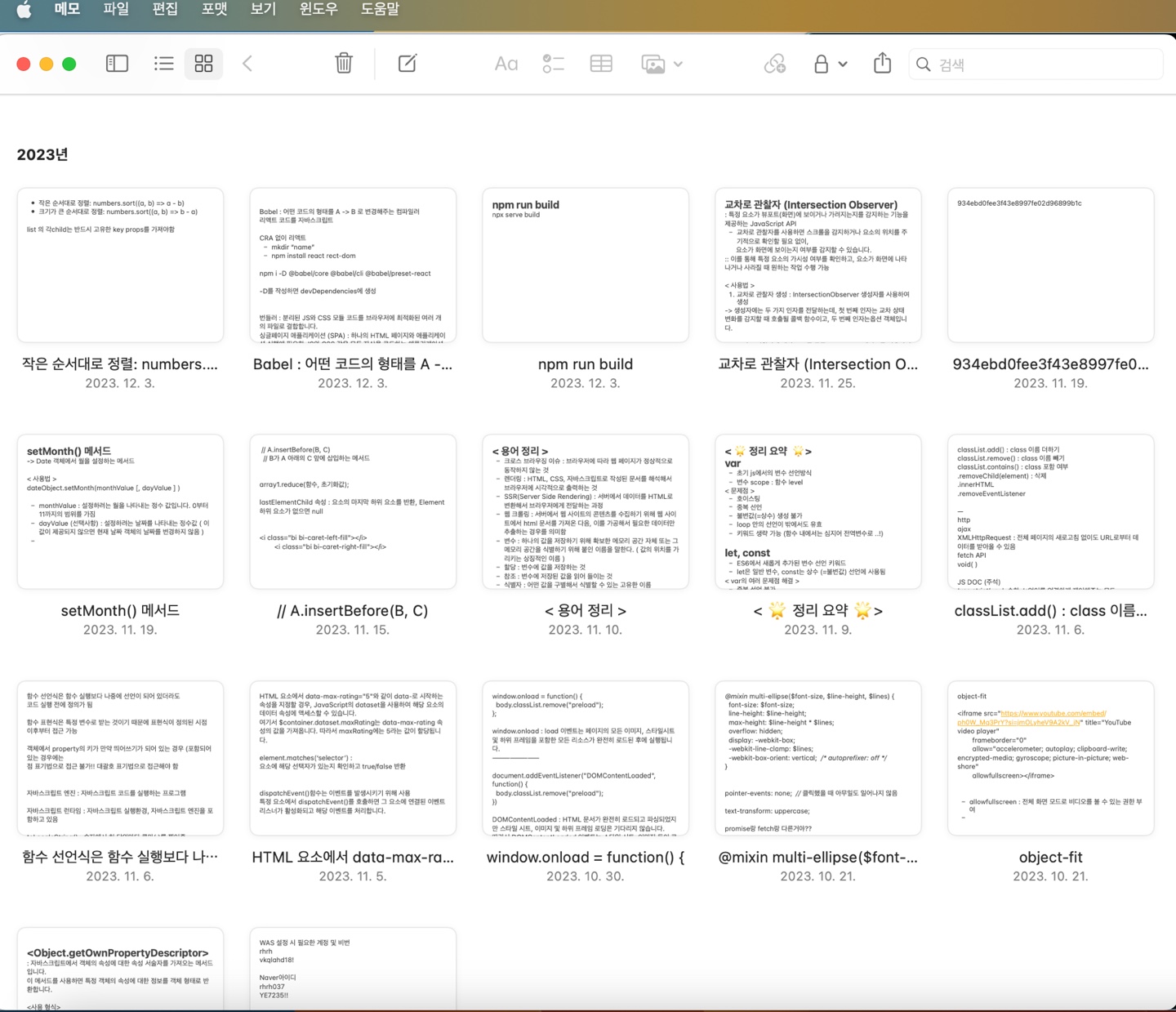Open the 정리 요약 note thumbnail
This screenshot has width=1176, height=1012.
coord(818,512)
